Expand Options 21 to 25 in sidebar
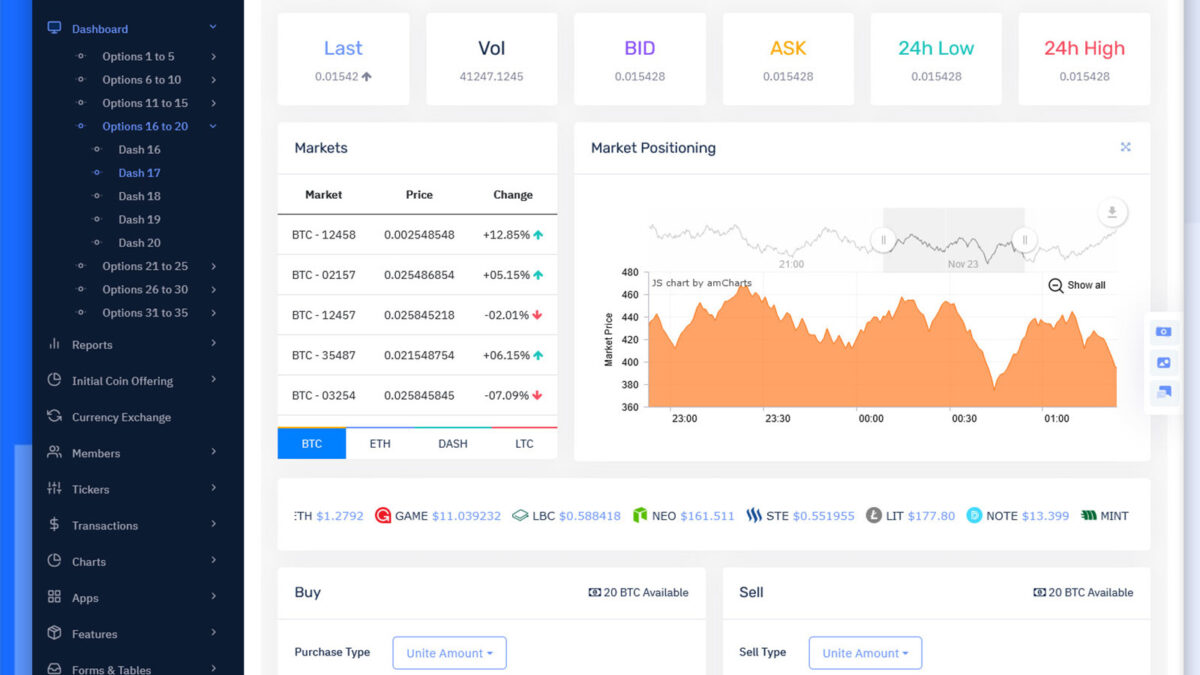 click(143, 266)
